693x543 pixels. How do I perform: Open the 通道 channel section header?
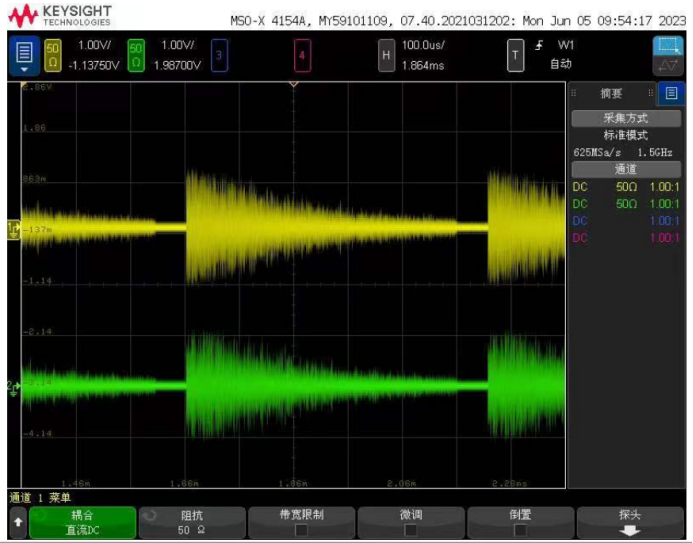[x=625, y=169]
